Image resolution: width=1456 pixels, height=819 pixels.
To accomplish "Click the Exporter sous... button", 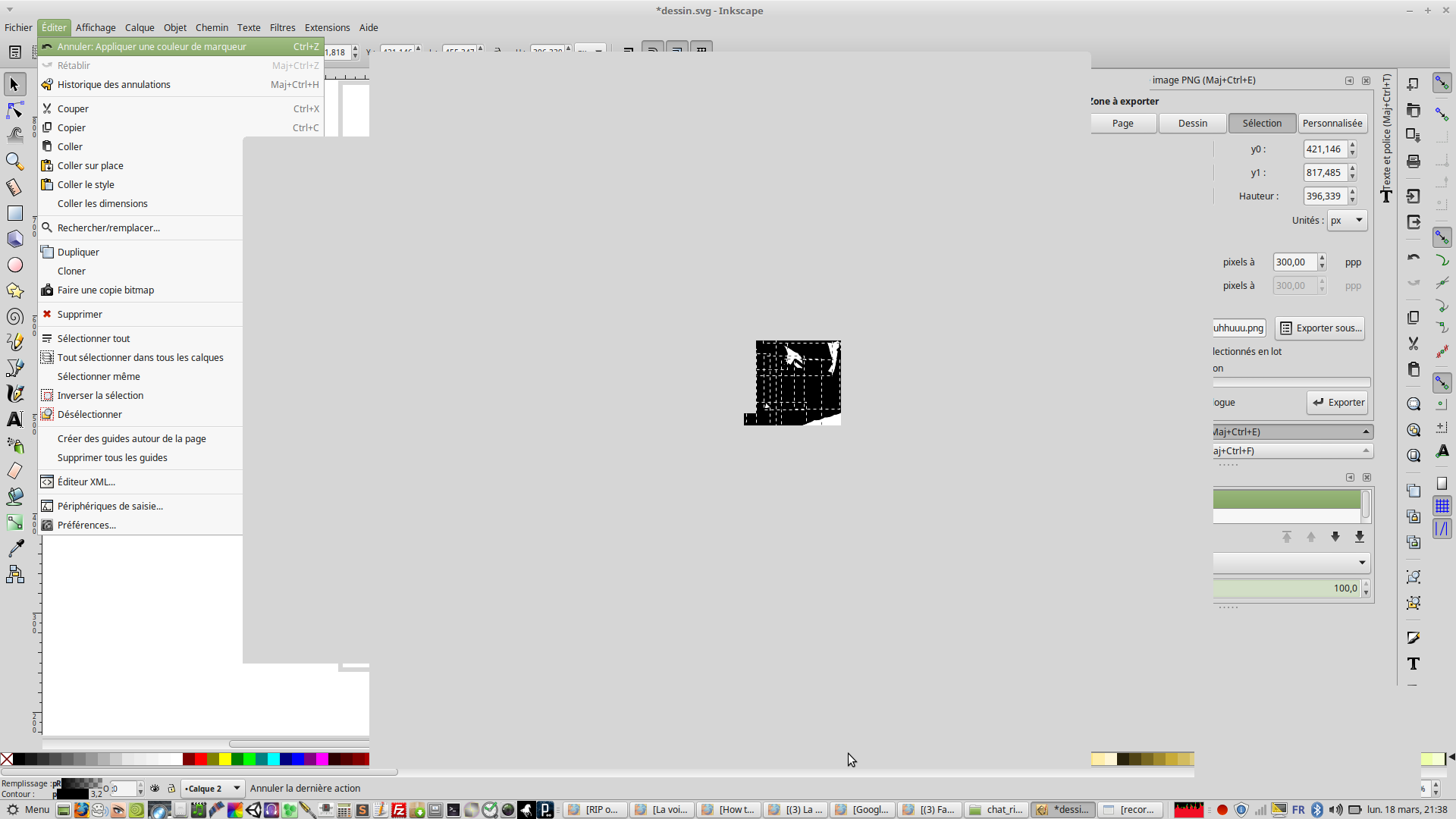I will coord(1320,328).
